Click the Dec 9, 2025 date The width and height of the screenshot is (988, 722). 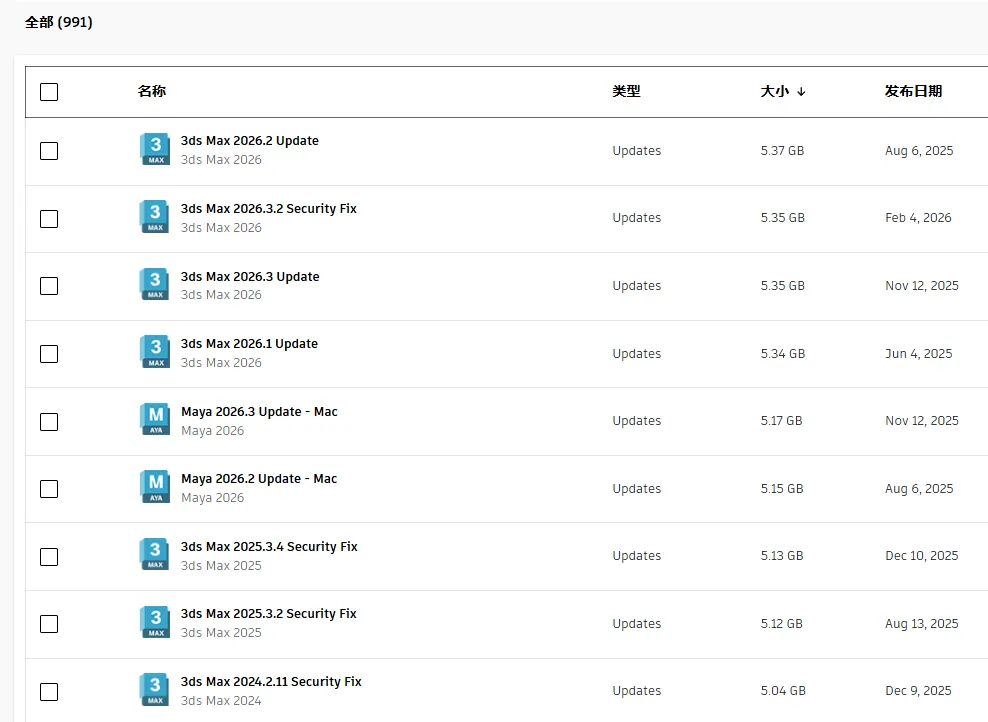pos(918,691)
